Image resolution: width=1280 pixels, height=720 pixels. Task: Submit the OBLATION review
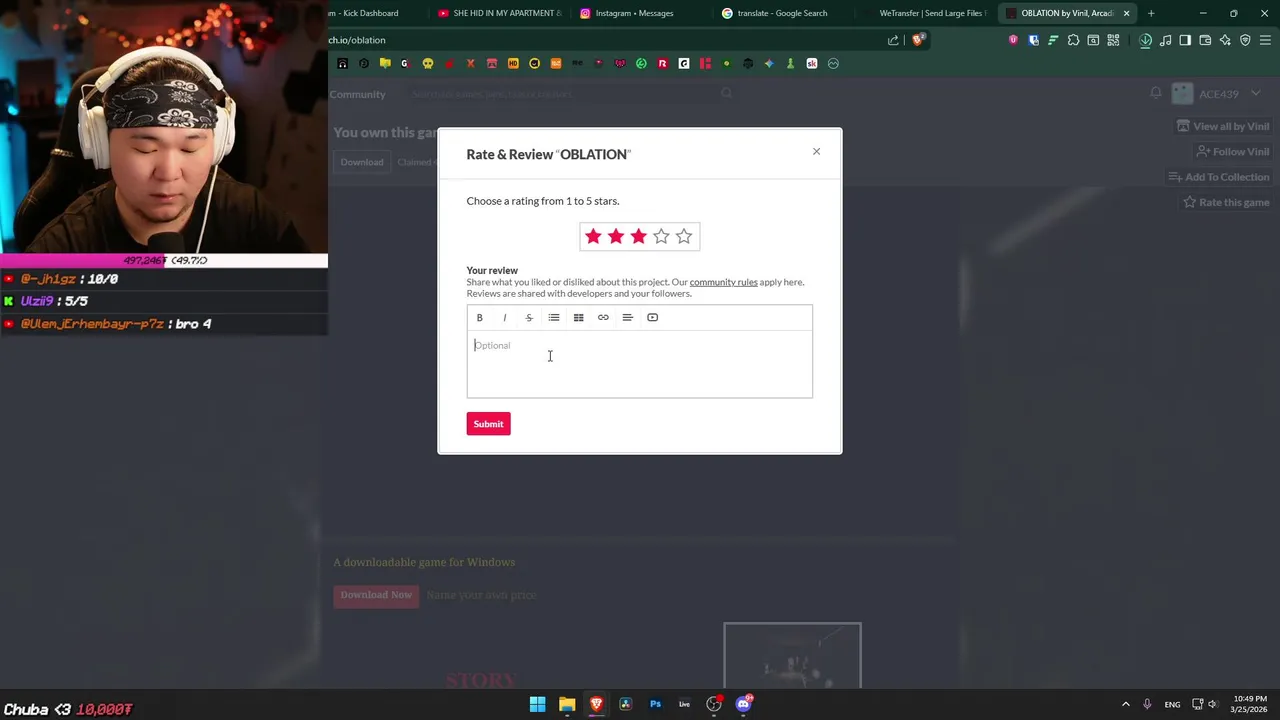(x=488, y=424)
